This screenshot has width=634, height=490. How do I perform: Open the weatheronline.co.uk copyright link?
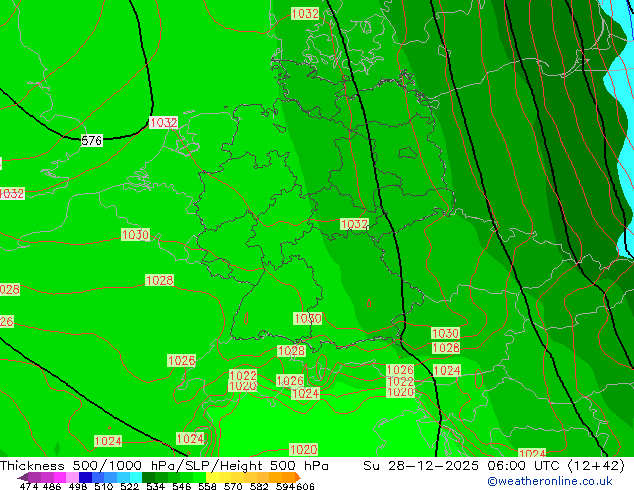click(550, 481)
